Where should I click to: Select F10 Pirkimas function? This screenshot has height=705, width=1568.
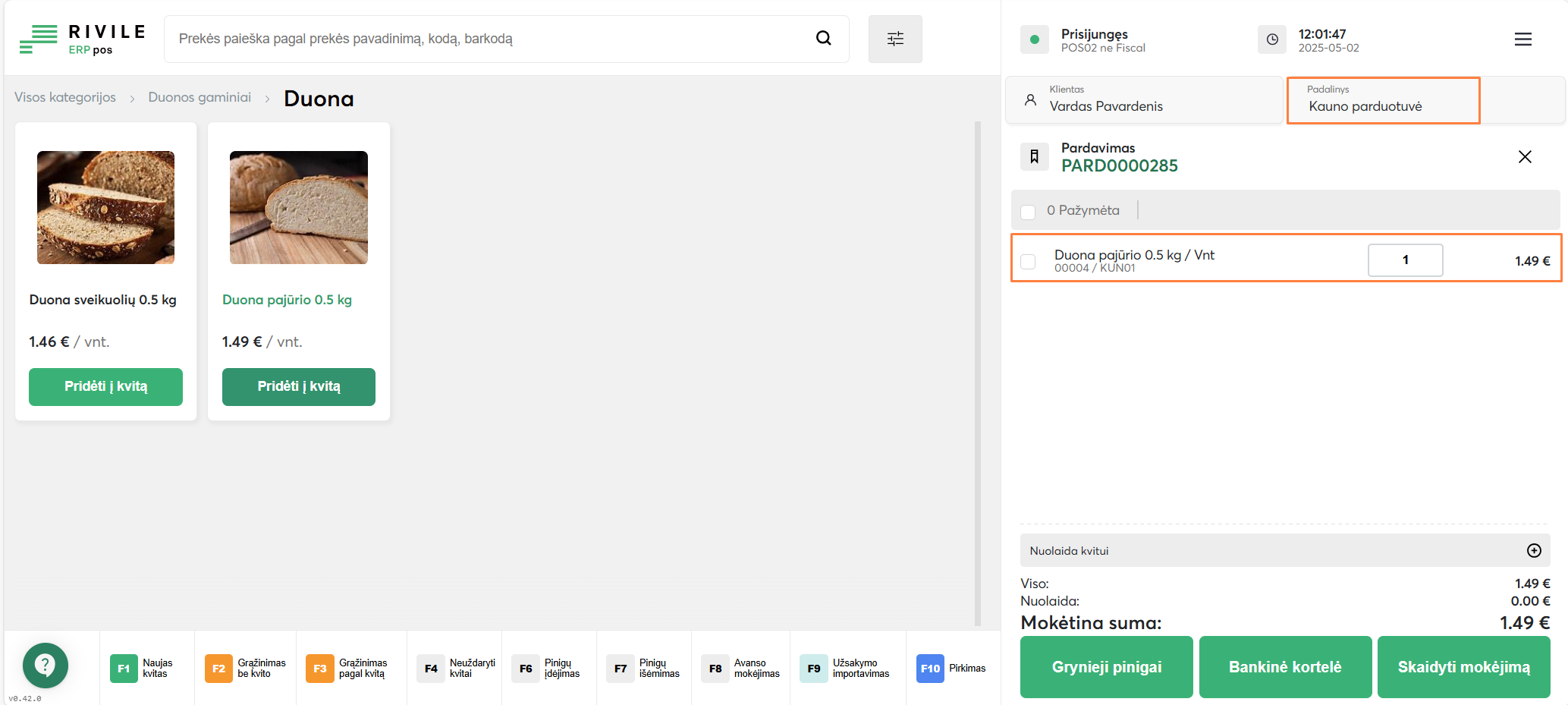pos(951,669)
